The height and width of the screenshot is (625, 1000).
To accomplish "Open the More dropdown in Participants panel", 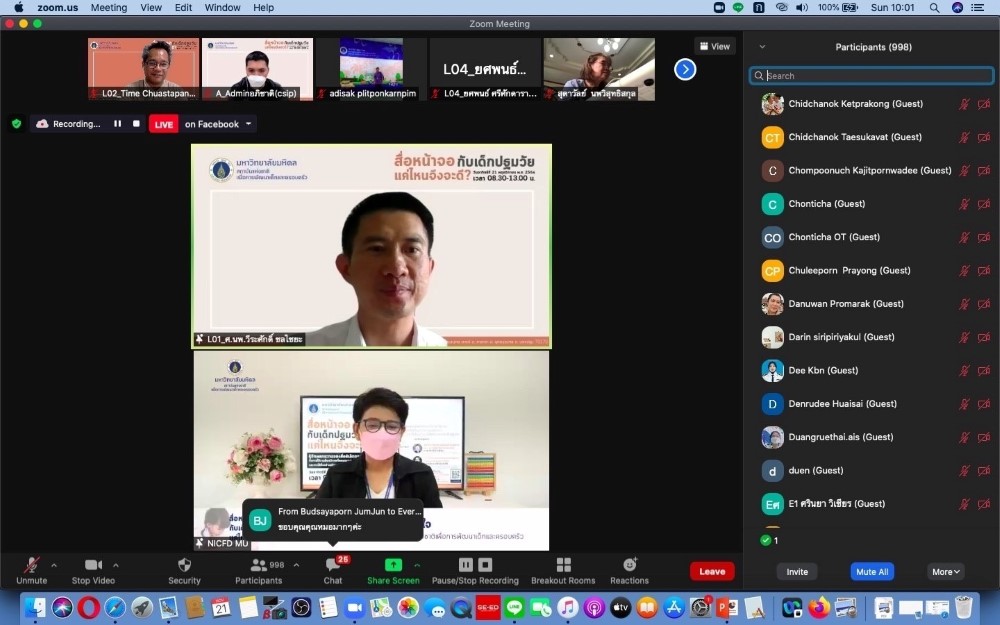I will click(946, 572).
